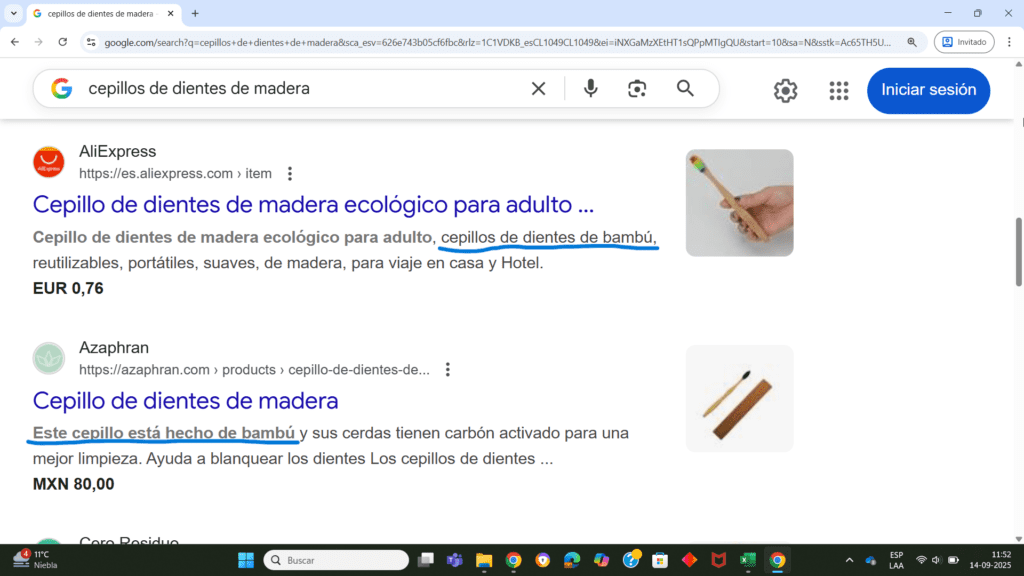Open Google search settings gear
Viewport: 1024px width, 576px height.
coord(786,90)
